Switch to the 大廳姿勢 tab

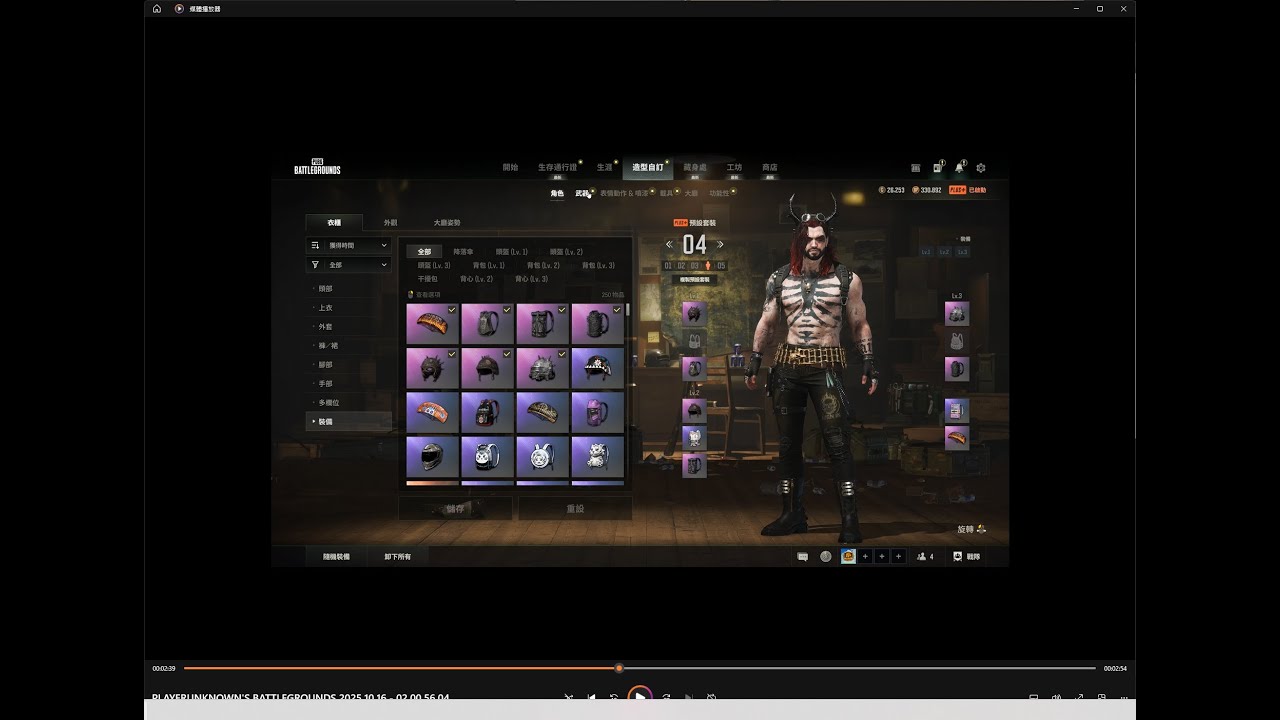pos(447,222)
